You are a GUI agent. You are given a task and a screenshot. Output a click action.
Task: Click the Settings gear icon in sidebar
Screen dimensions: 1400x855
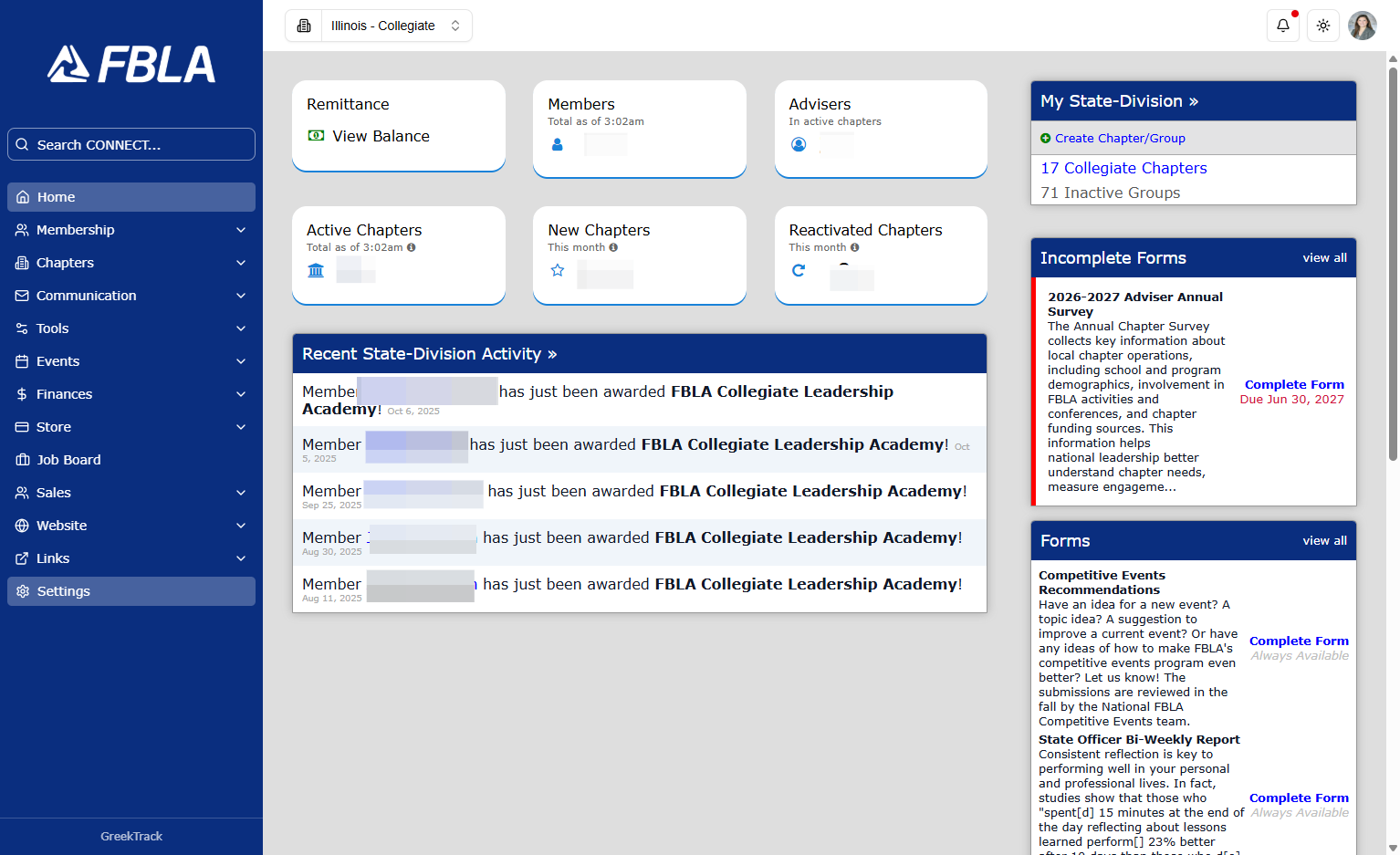point(23,591)
